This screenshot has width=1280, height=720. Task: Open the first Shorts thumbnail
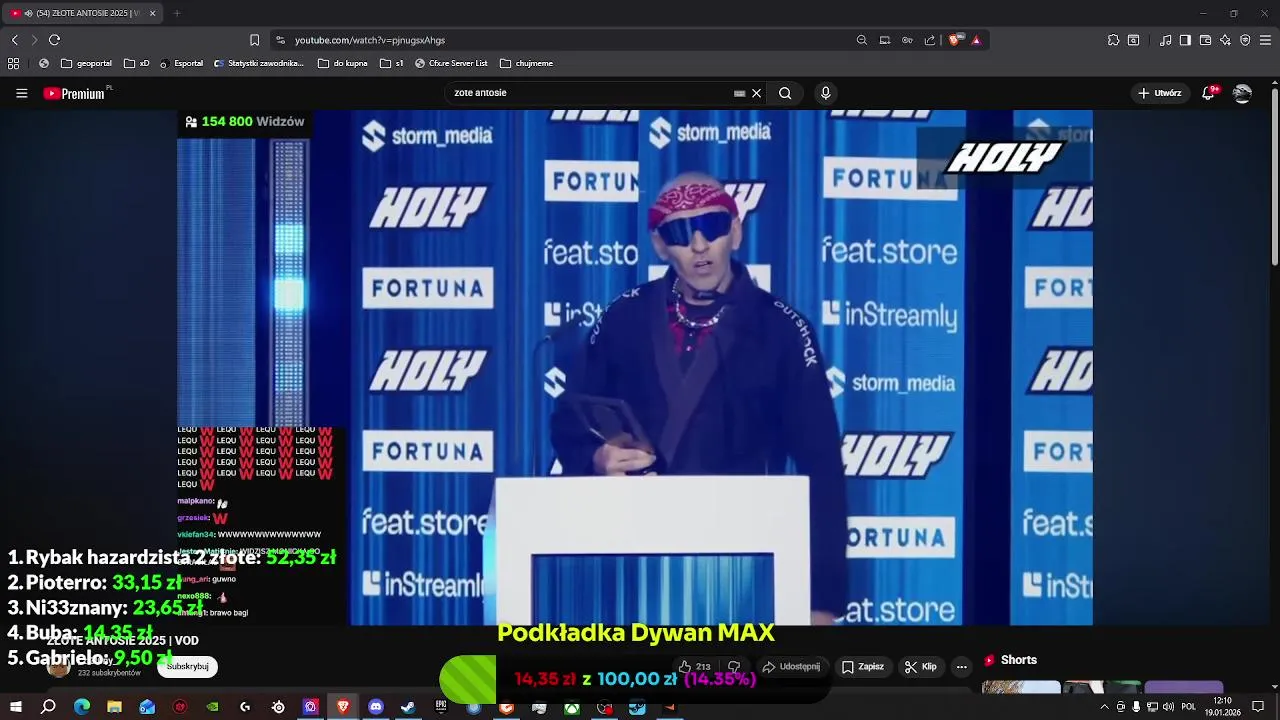coord(1021,687)
